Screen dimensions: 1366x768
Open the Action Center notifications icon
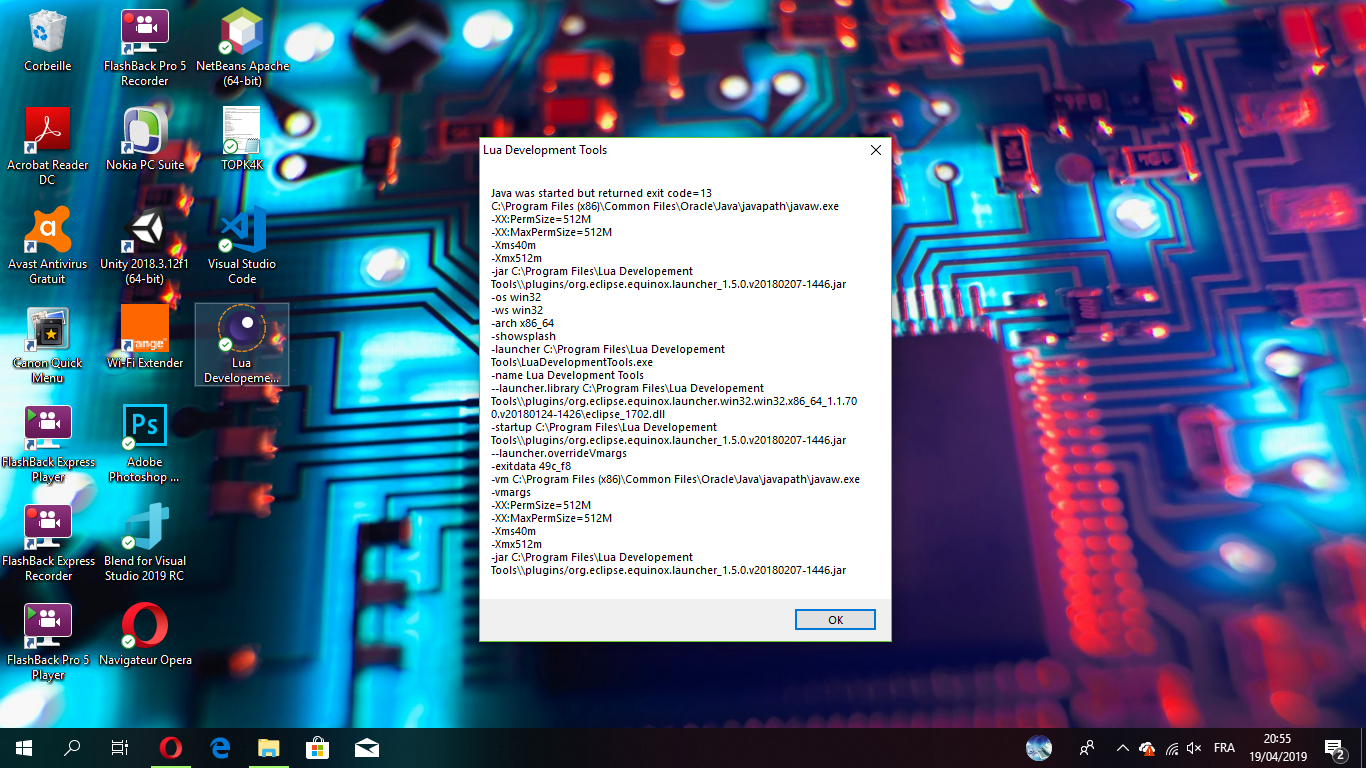coord(1336,748)
